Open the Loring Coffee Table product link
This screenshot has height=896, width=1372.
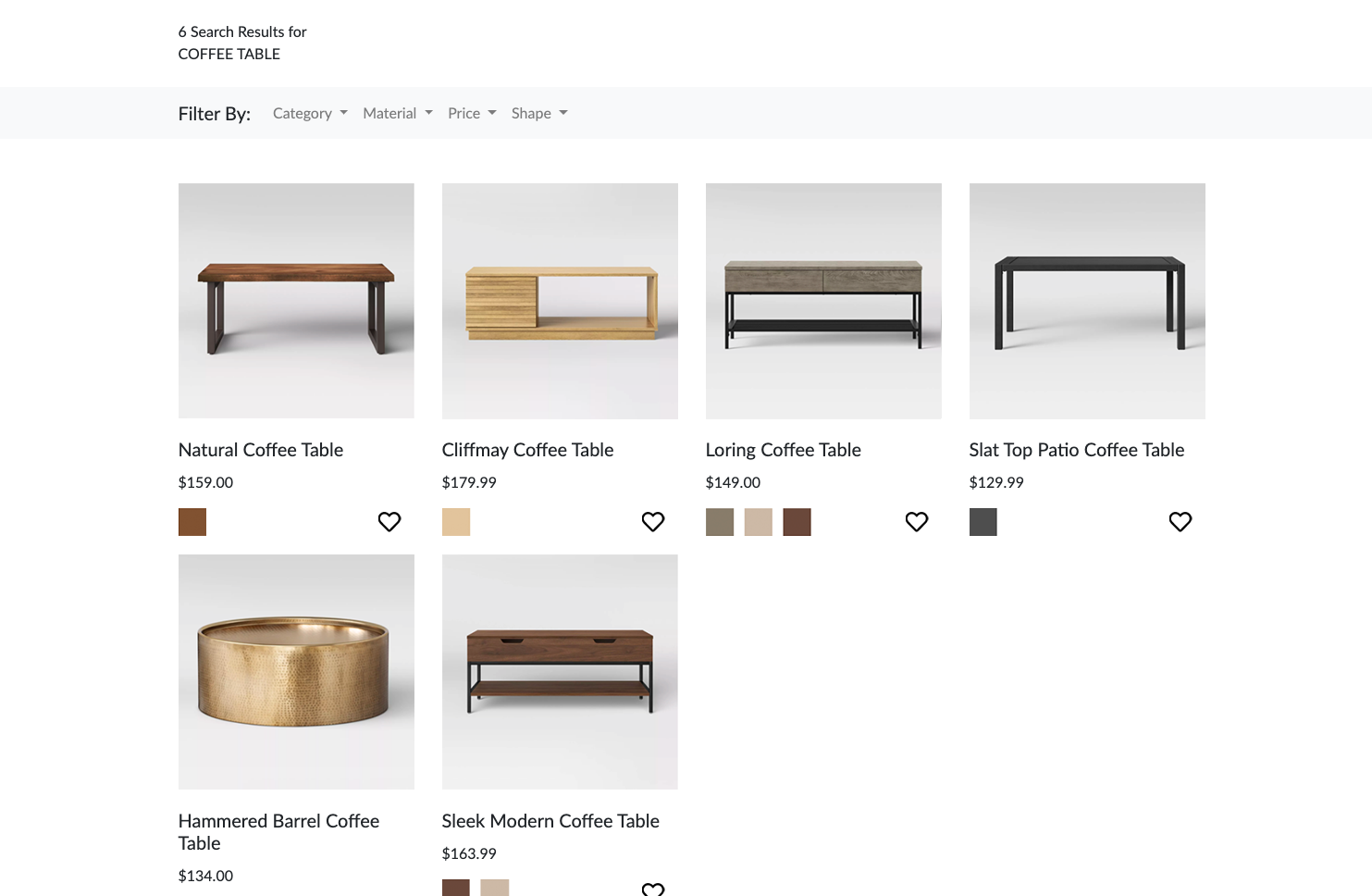783,450
